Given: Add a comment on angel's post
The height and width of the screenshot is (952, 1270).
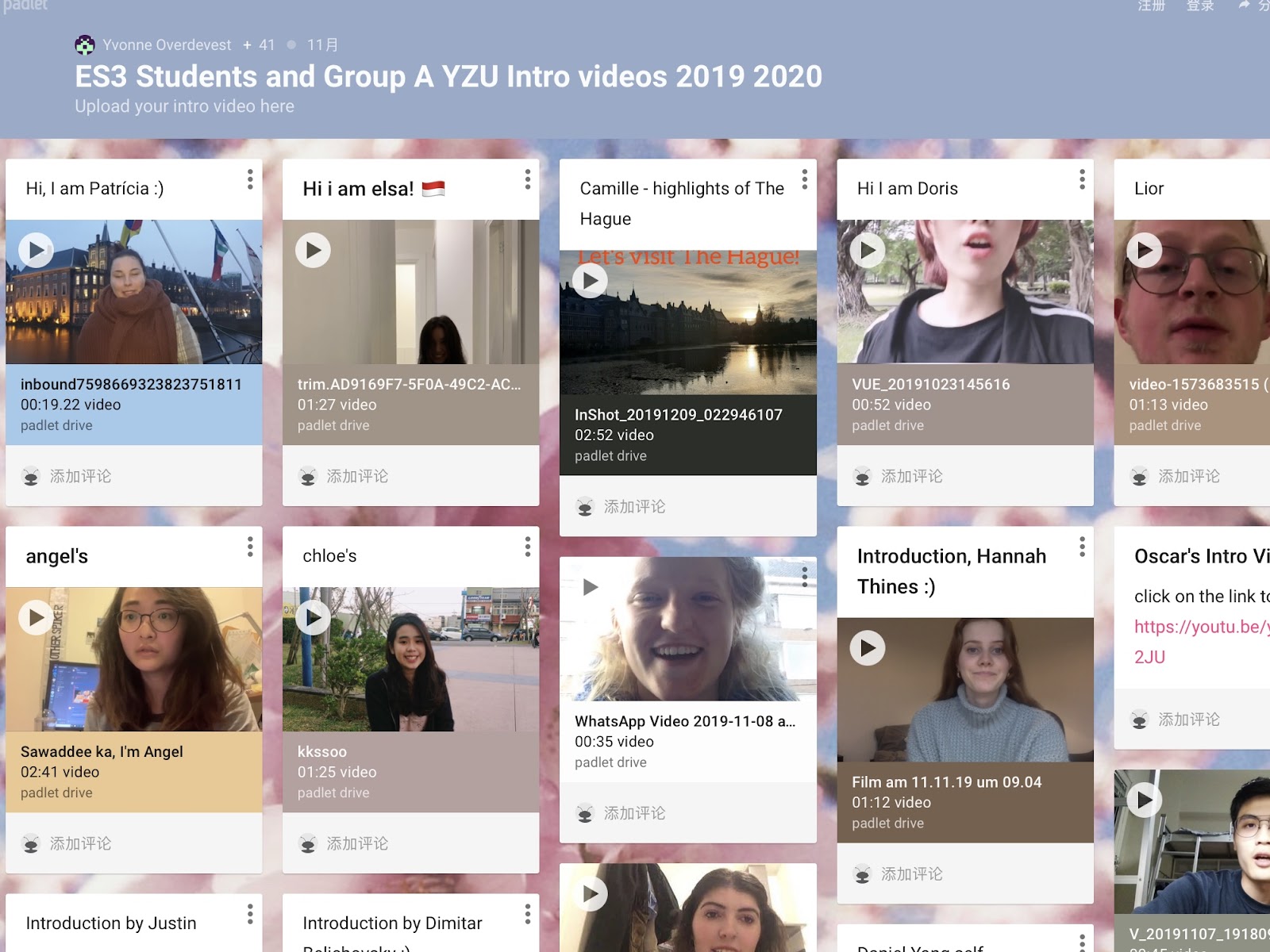Looking at the screenshot, I should (80, 843).
